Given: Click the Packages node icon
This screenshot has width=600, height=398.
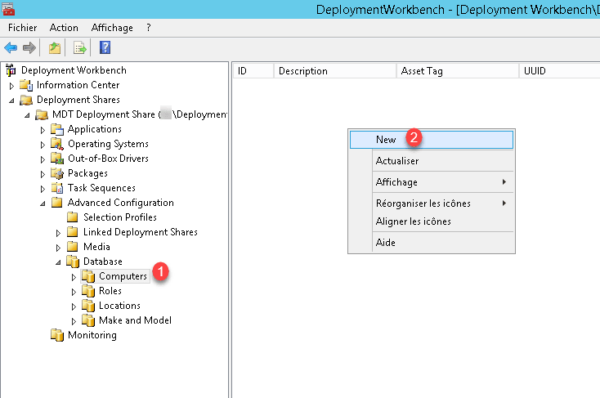Looking at the screenshot, I should coord(57,173).
